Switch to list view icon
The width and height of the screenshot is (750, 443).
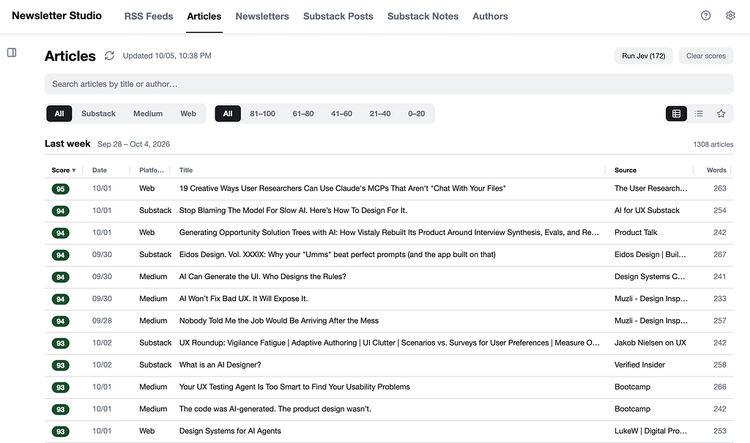699,113
